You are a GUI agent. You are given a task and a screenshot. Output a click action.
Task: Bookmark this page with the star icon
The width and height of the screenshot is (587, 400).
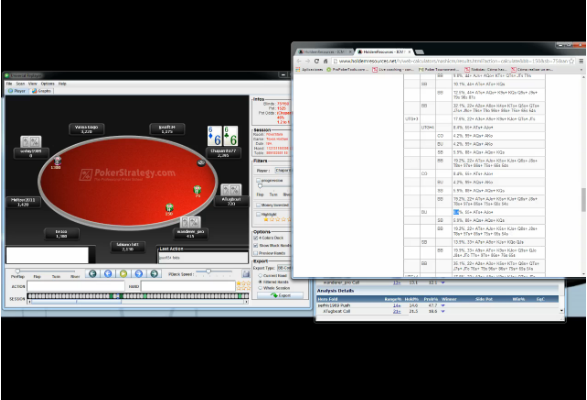coord(572,61)
